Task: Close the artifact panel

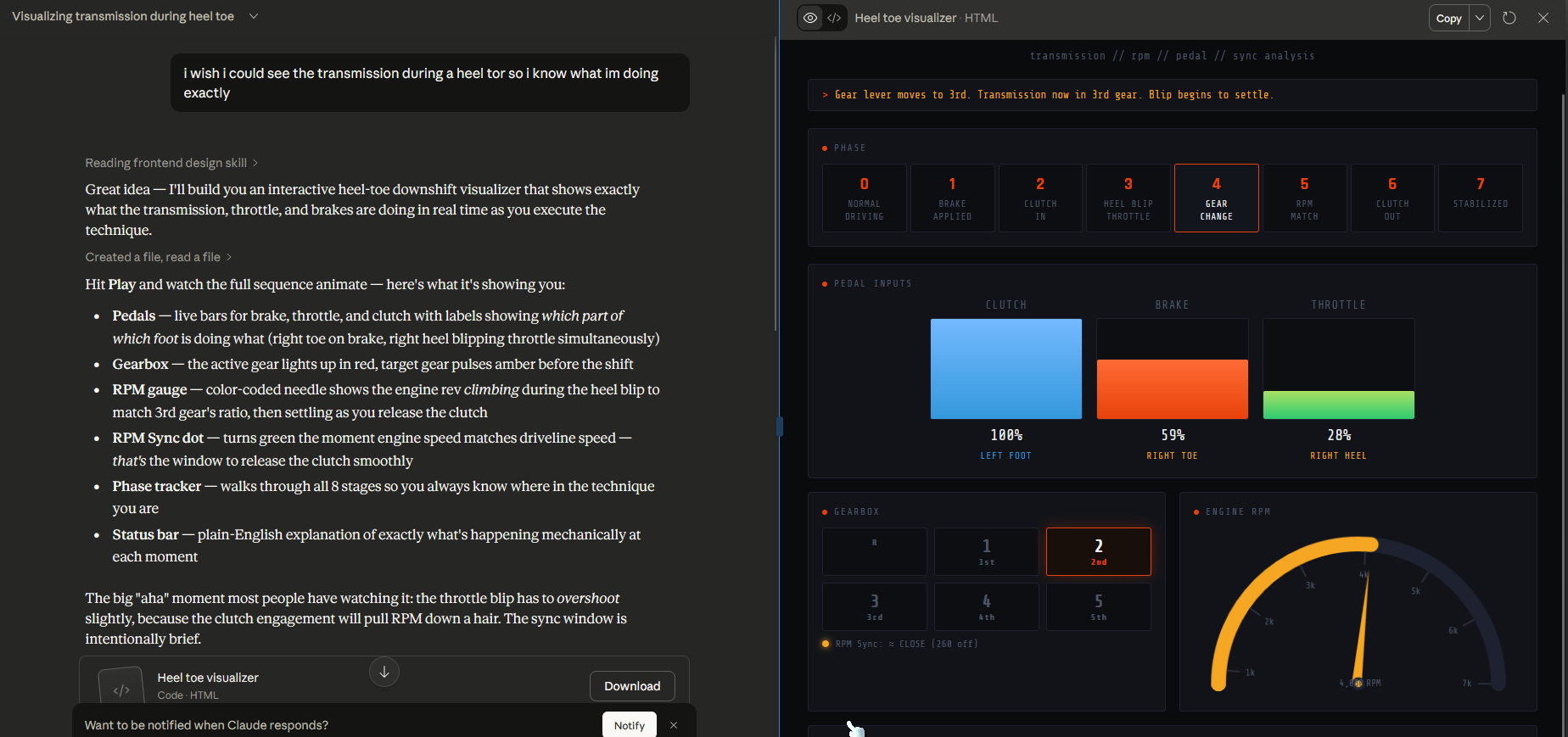Action: tap(1543, 18)
